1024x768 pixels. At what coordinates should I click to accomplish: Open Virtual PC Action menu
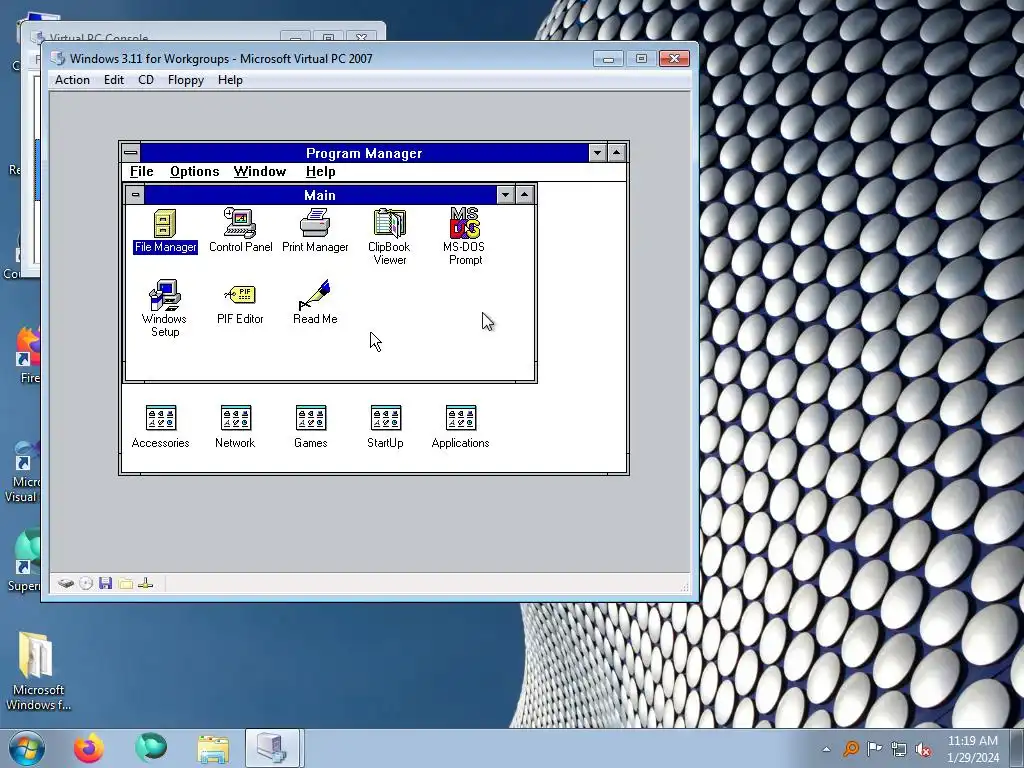click(x=72, y=80)
